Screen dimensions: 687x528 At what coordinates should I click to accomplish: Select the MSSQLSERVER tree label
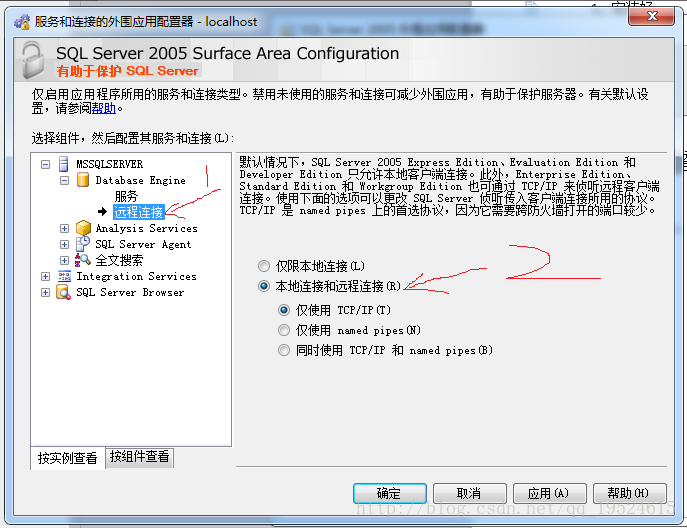pyautogui.click(x=110, y=164)
